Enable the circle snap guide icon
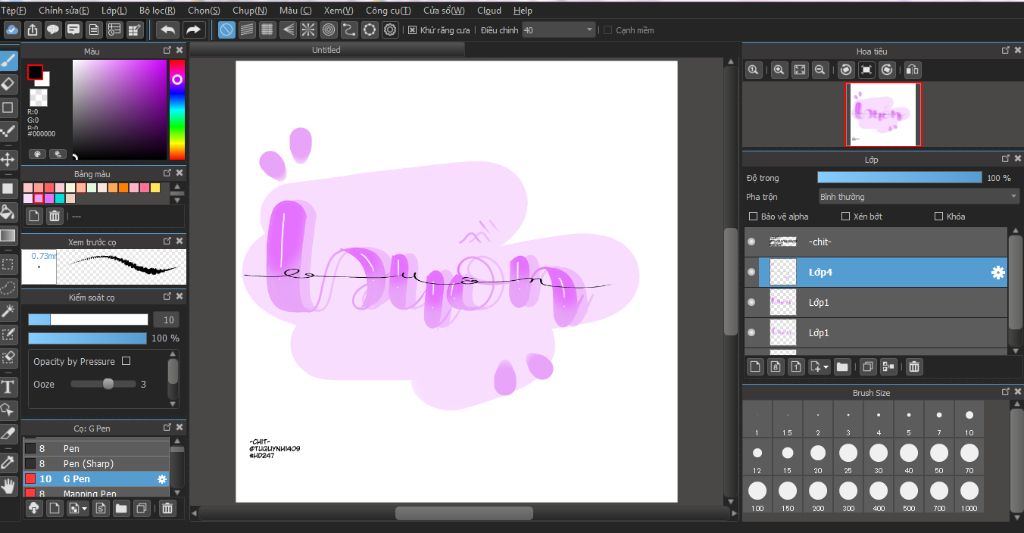The image size is (1024, 533). pyautogui.click(x=328, y=30)
